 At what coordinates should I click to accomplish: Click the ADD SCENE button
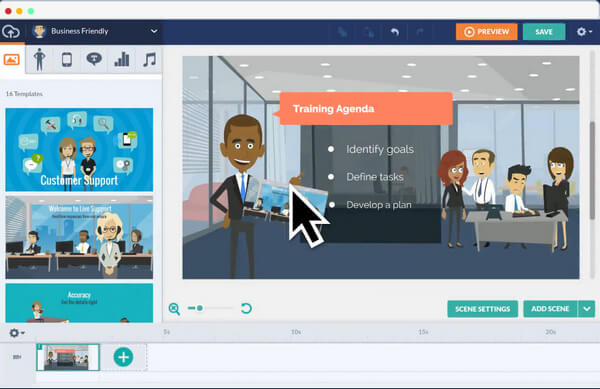550,309
